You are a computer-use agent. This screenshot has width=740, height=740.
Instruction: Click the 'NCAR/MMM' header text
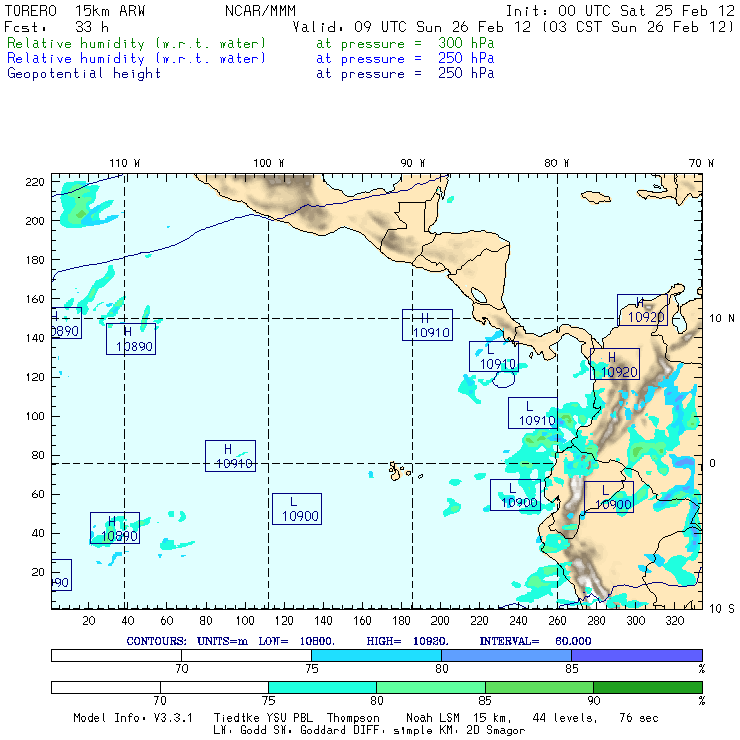260,11
